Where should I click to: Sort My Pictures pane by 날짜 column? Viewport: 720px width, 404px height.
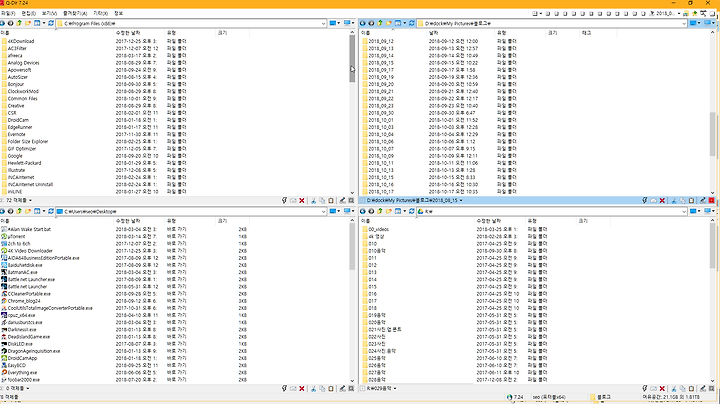(461, 33)
